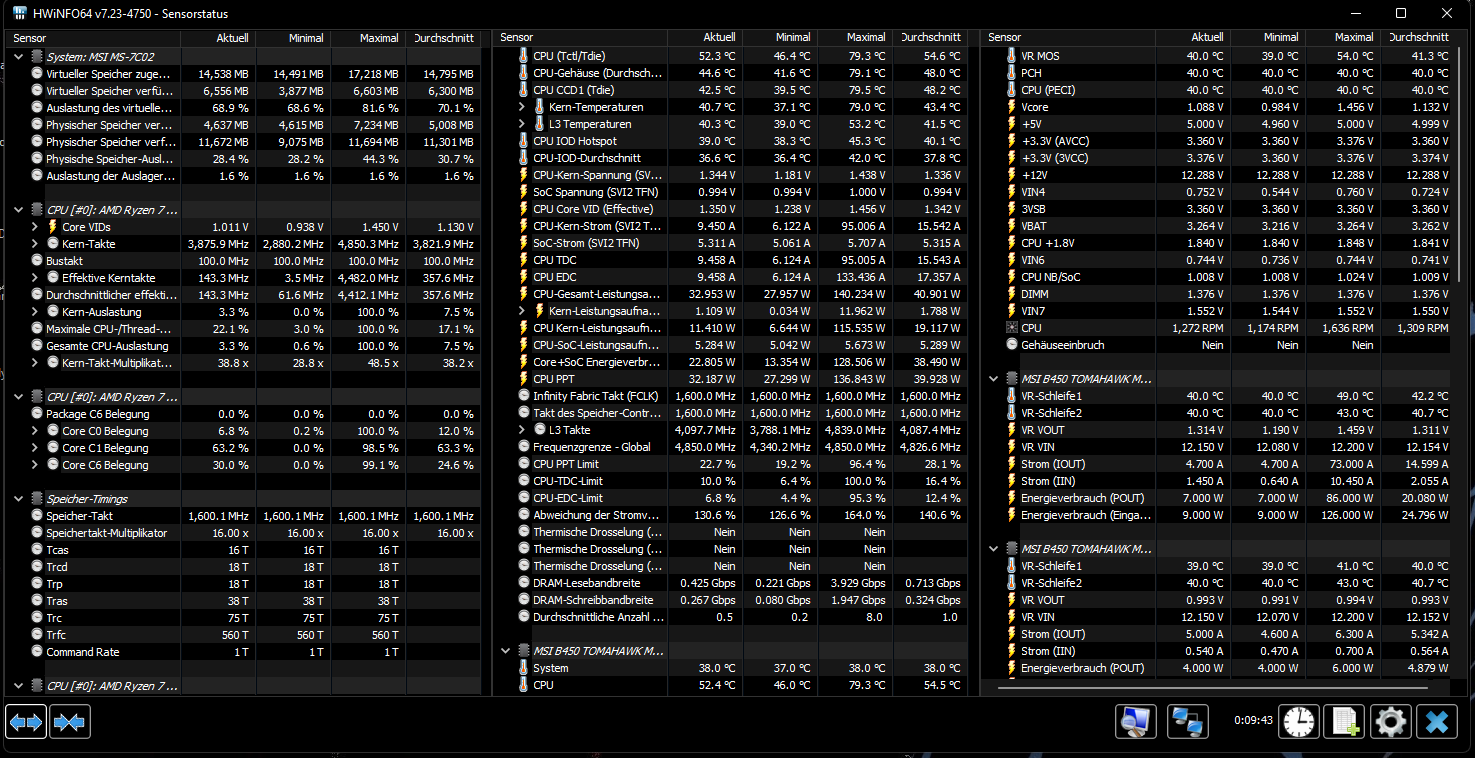Click the 17,218 MB maximal value
Image resolution: width=1475 pixels, height=758 pixels.
[372, 74]
